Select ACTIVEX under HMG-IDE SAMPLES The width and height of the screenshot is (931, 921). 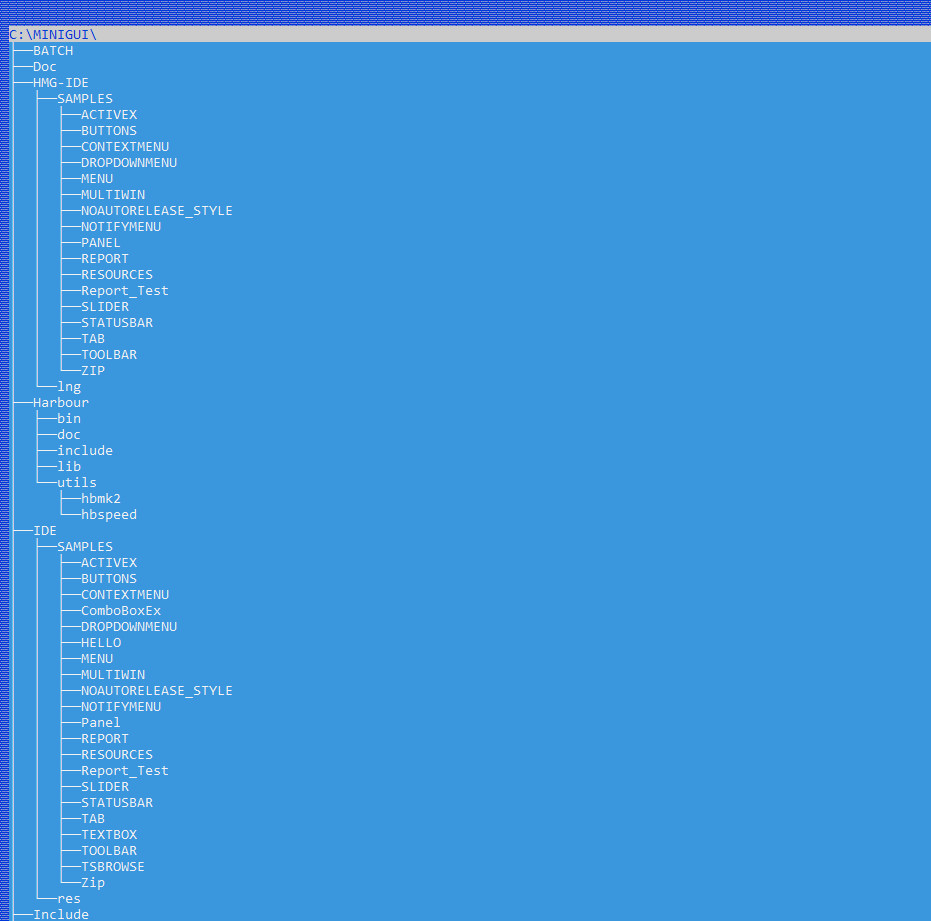109,115
